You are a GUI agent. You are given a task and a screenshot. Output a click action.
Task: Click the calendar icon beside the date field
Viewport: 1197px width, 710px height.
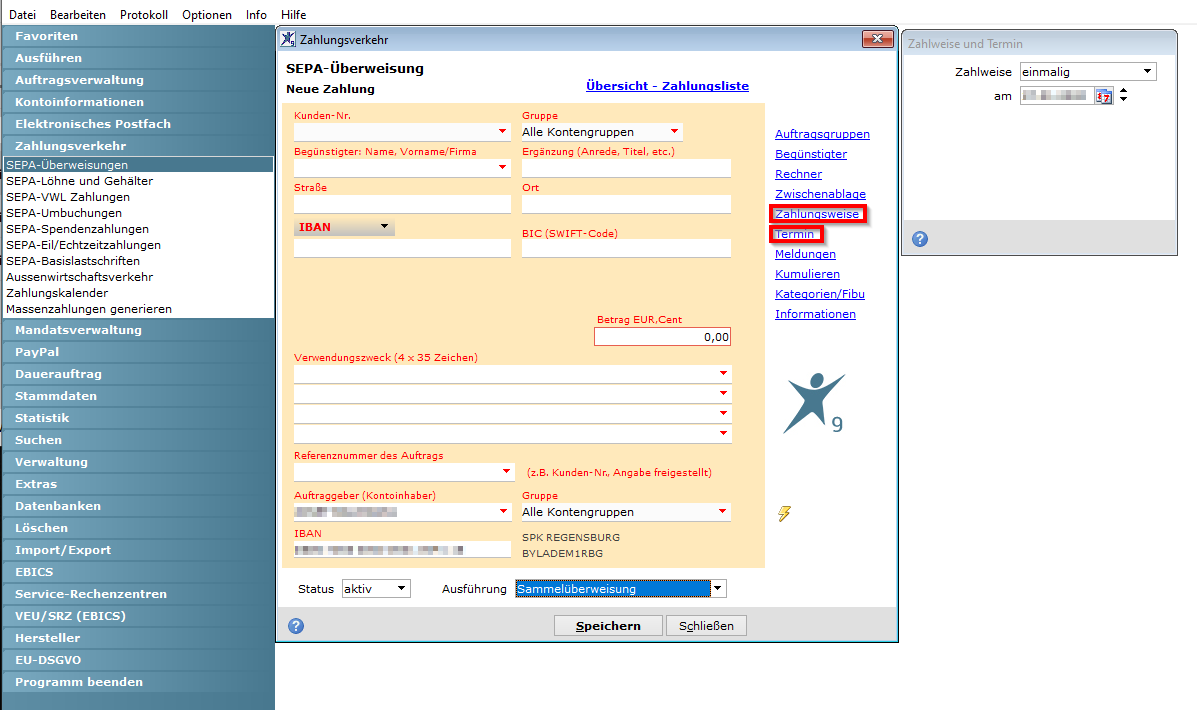click(1104, 96)
